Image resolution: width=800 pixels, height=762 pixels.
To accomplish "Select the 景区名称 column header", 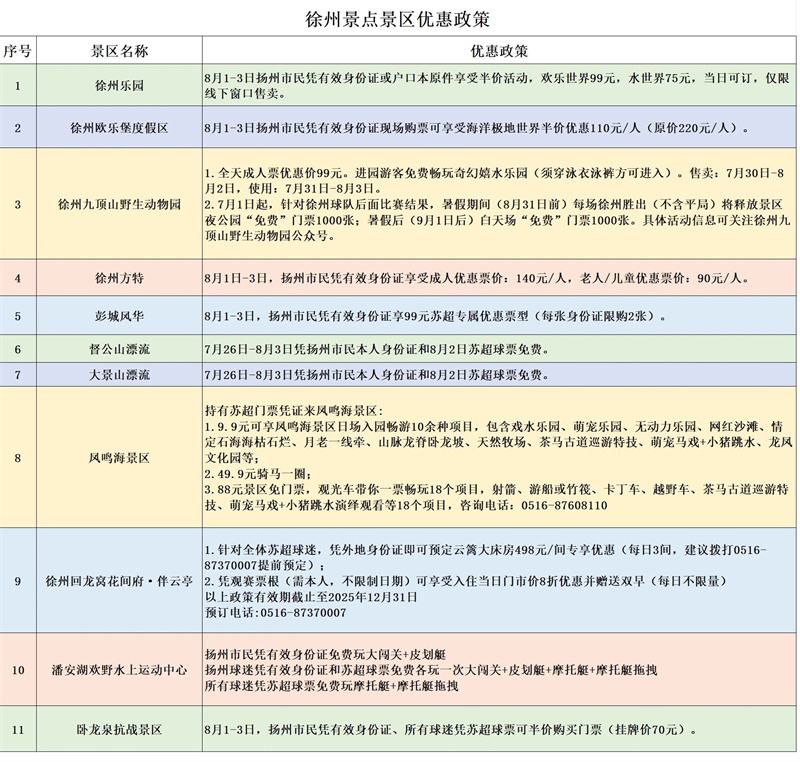I will coord(119,51).
